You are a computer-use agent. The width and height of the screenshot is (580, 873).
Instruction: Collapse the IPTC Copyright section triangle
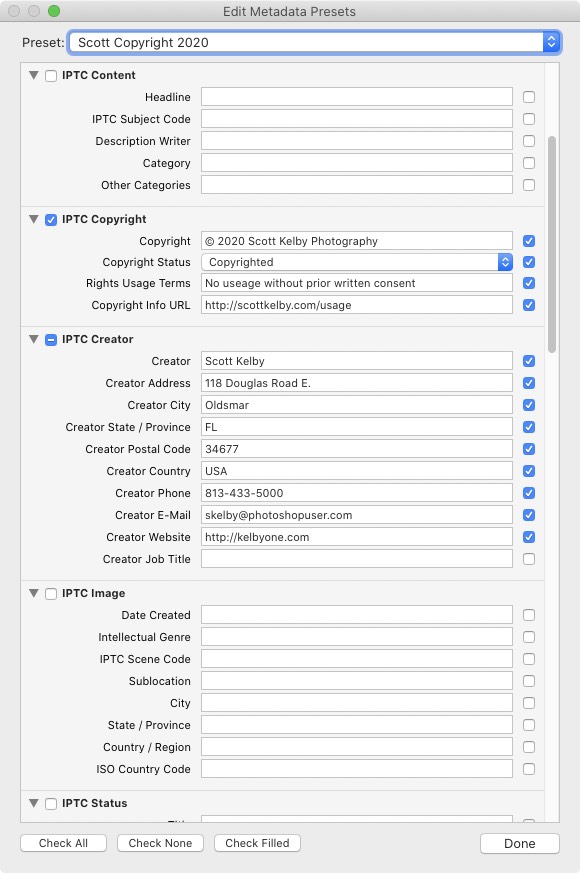34,219
